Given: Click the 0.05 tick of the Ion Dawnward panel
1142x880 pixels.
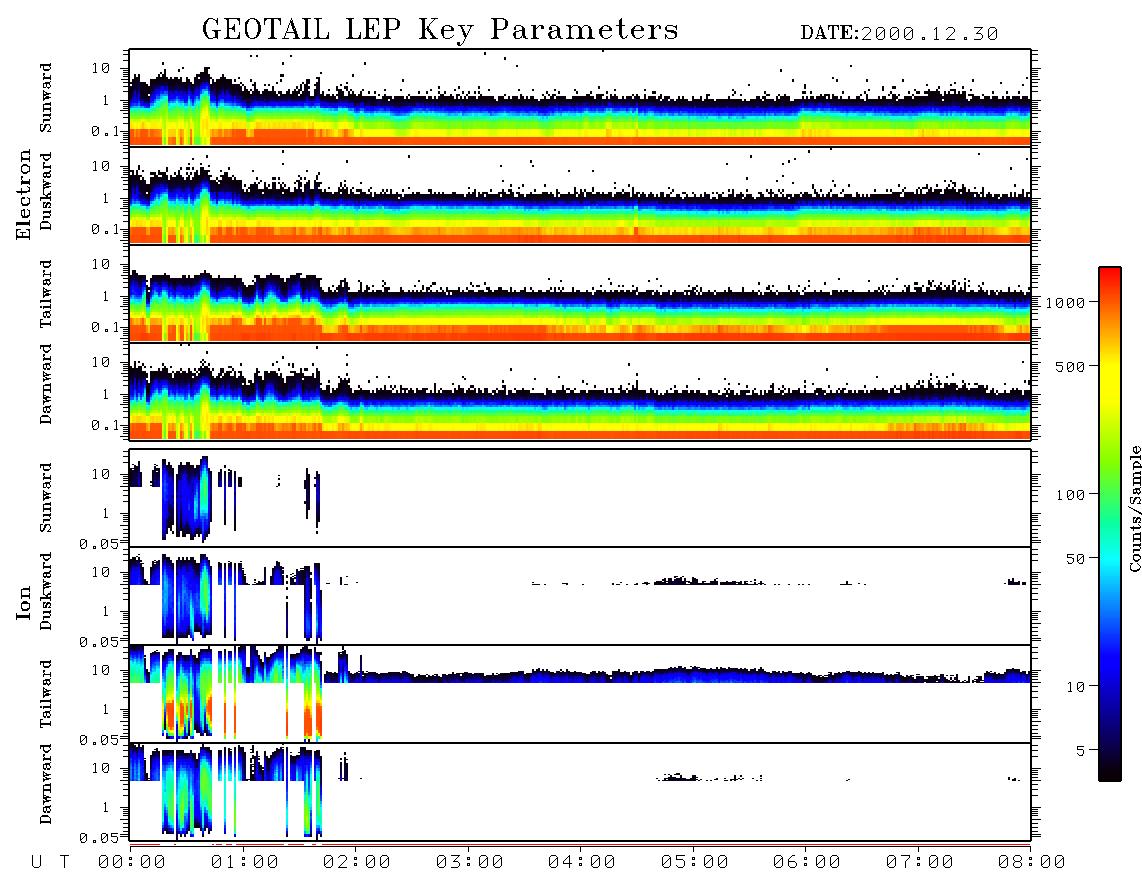Looking at the screenshot, I should 99,838.
